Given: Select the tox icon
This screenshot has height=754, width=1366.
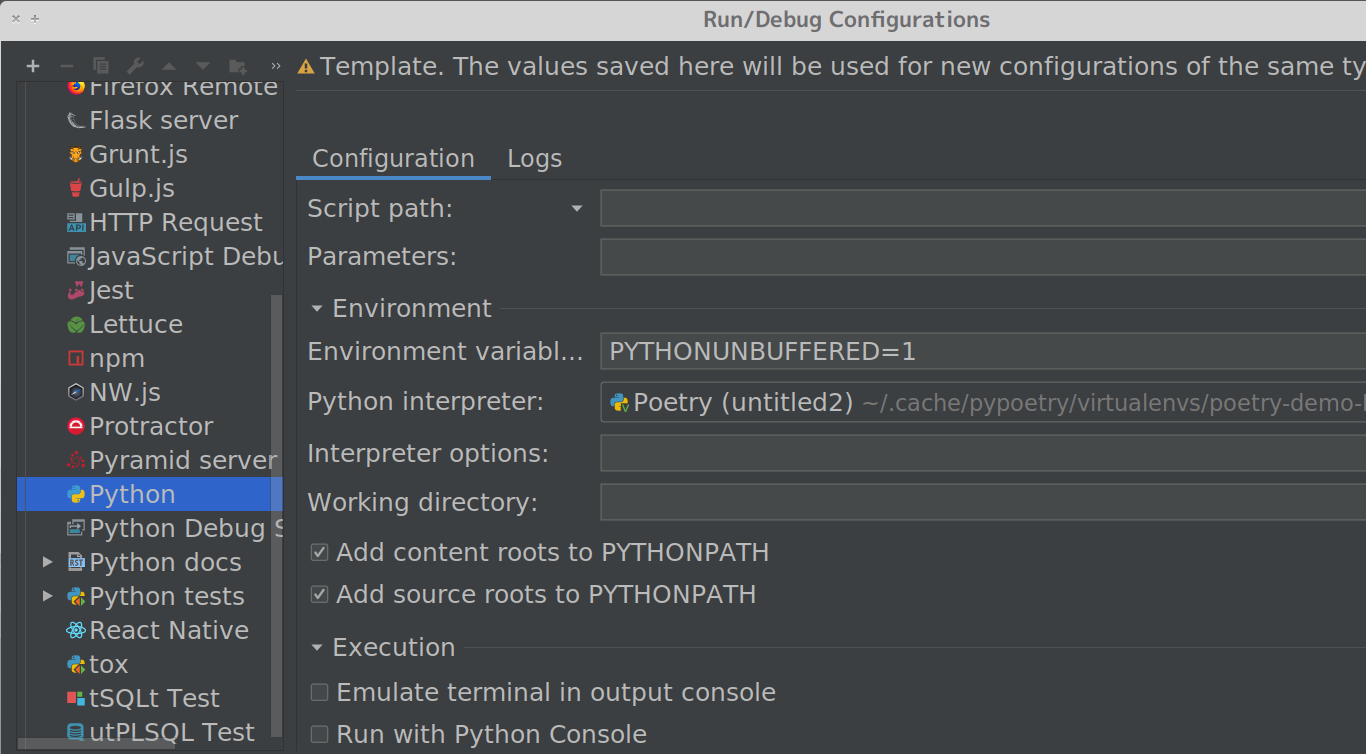Looking at the screenshot, I should (76, 664).
